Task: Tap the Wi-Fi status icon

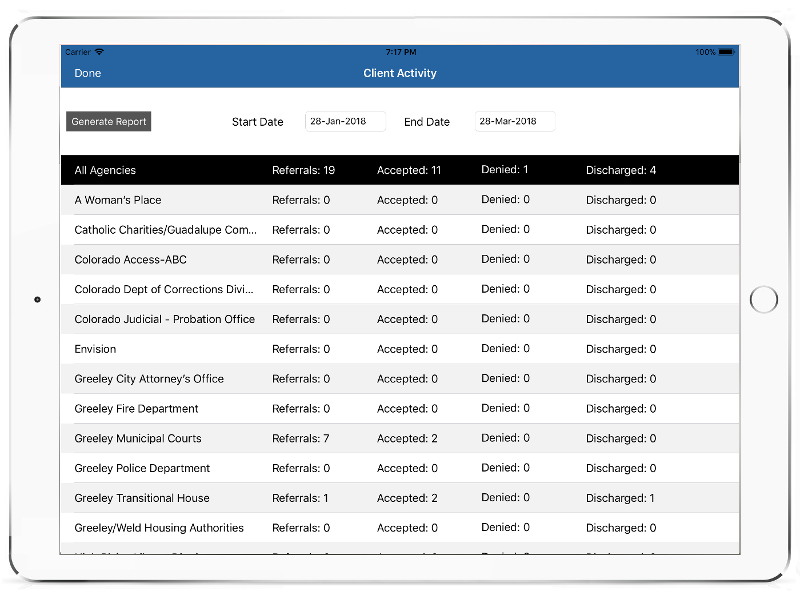Action: pos(99,52)
